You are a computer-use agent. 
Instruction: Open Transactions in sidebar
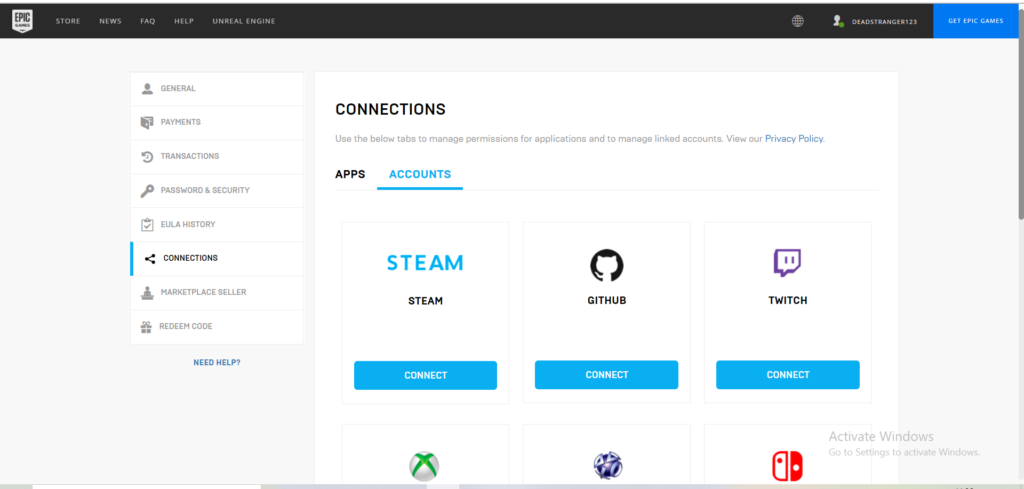[x=217, y=156]
